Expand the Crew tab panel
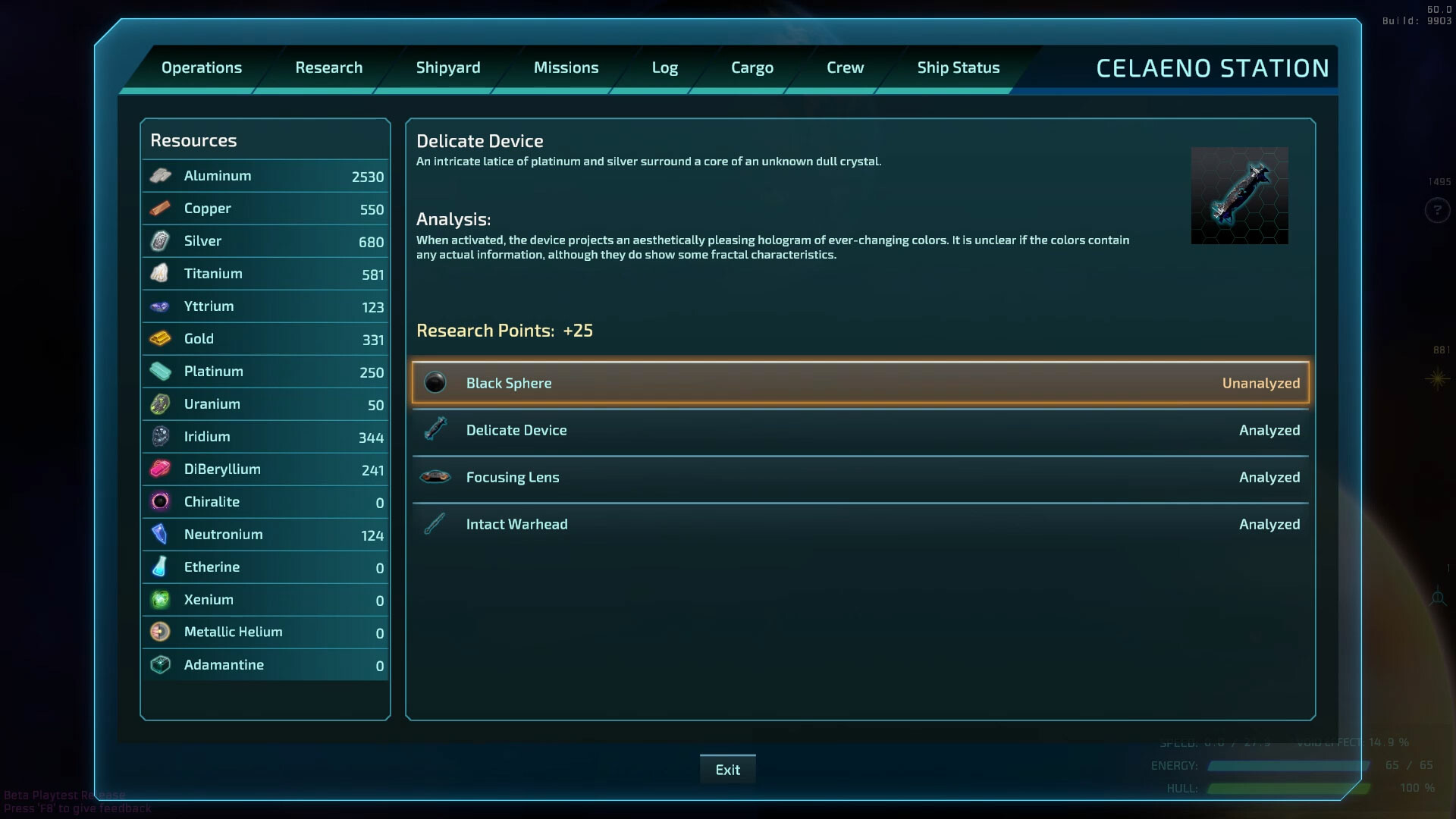 click(x=844, y=67)
